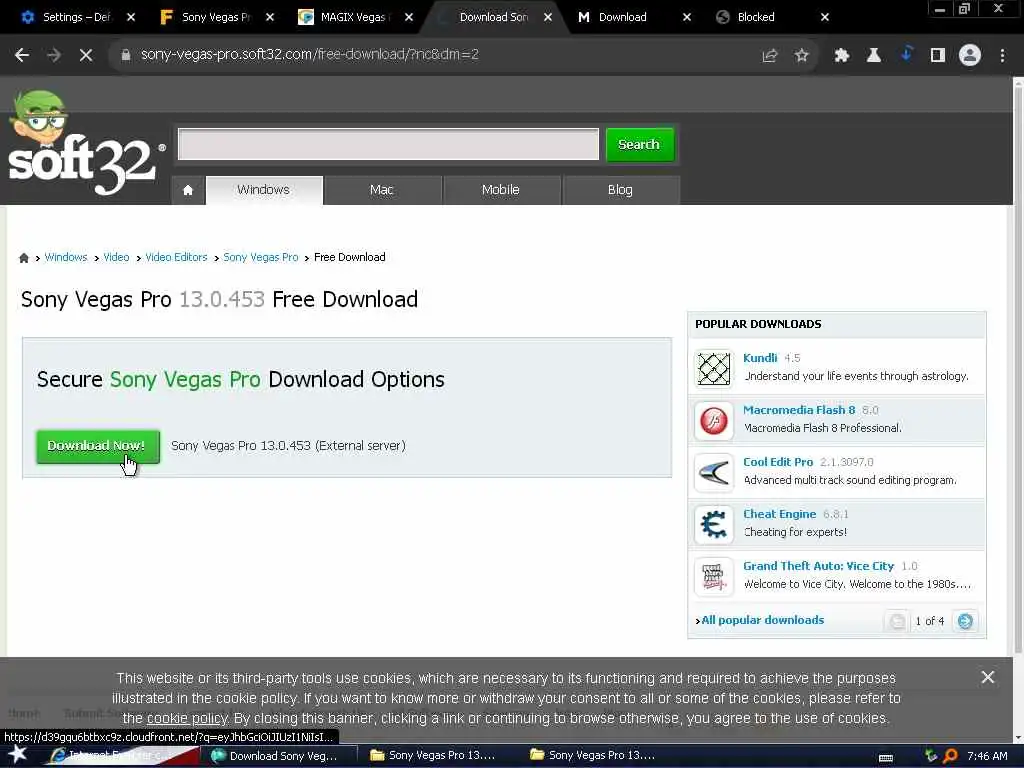Select the Mobile navigation tab
This screenshot has height=768, width=1024.
(x=501, y=190)
